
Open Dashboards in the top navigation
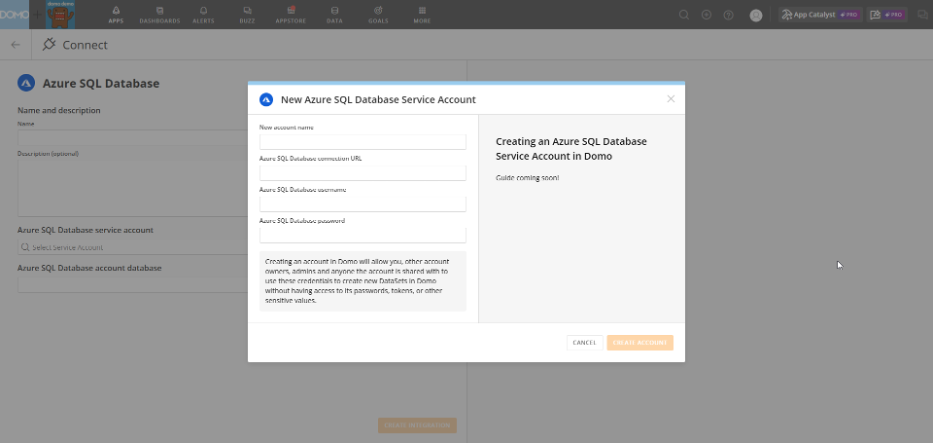click(x=160, y=14)
